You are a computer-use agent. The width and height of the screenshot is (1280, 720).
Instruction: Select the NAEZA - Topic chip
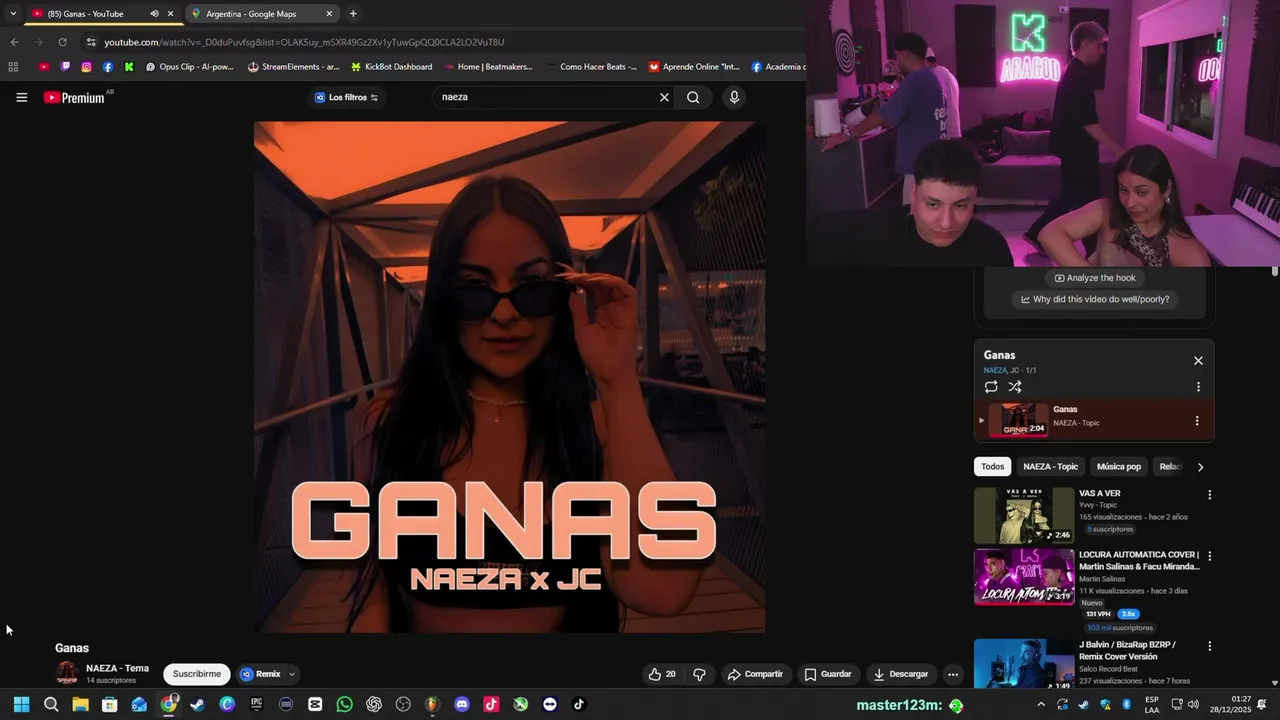tap(1050, 466)
